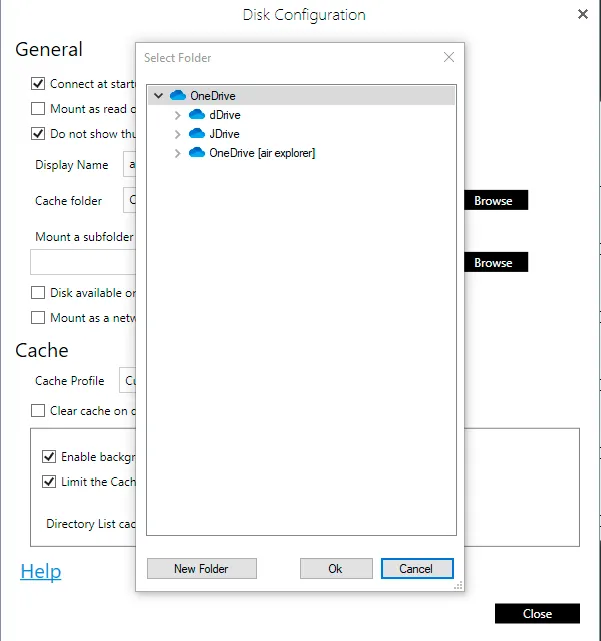Click Browse next to Cache folder
The height and width of the screenshot is (641, 601).
pyautogui.click(x=496, y=200)
